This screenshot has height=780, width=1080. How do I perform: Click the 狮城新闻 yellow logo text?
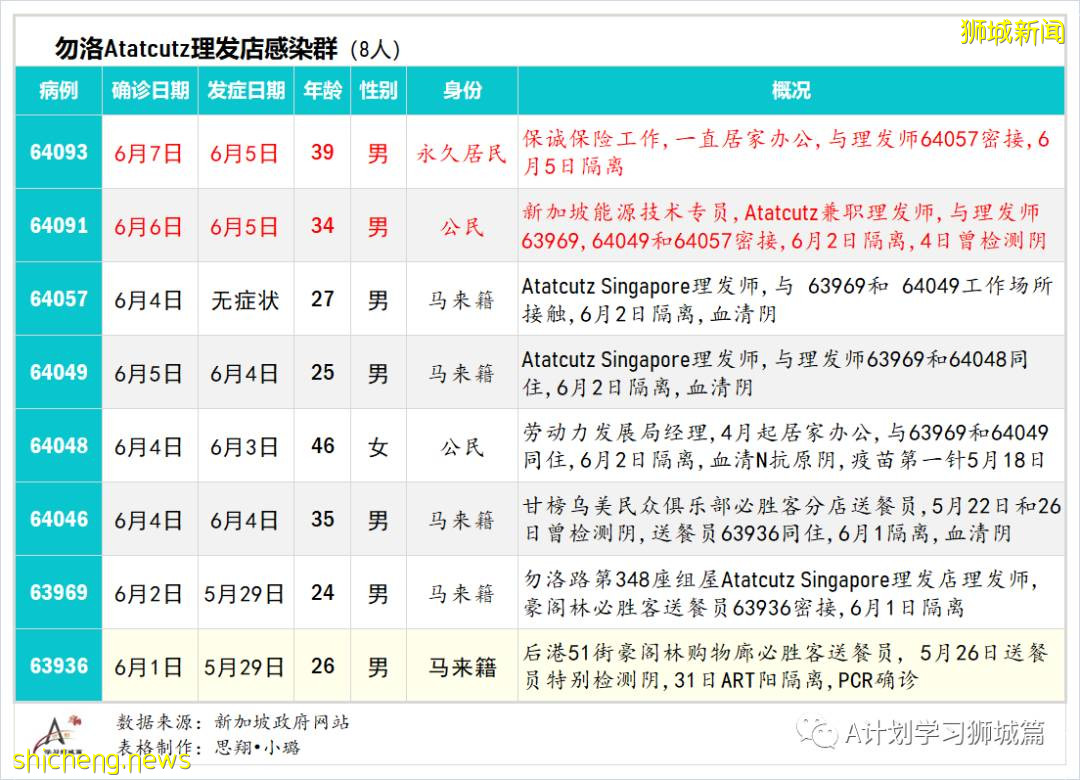[1010, 30]
